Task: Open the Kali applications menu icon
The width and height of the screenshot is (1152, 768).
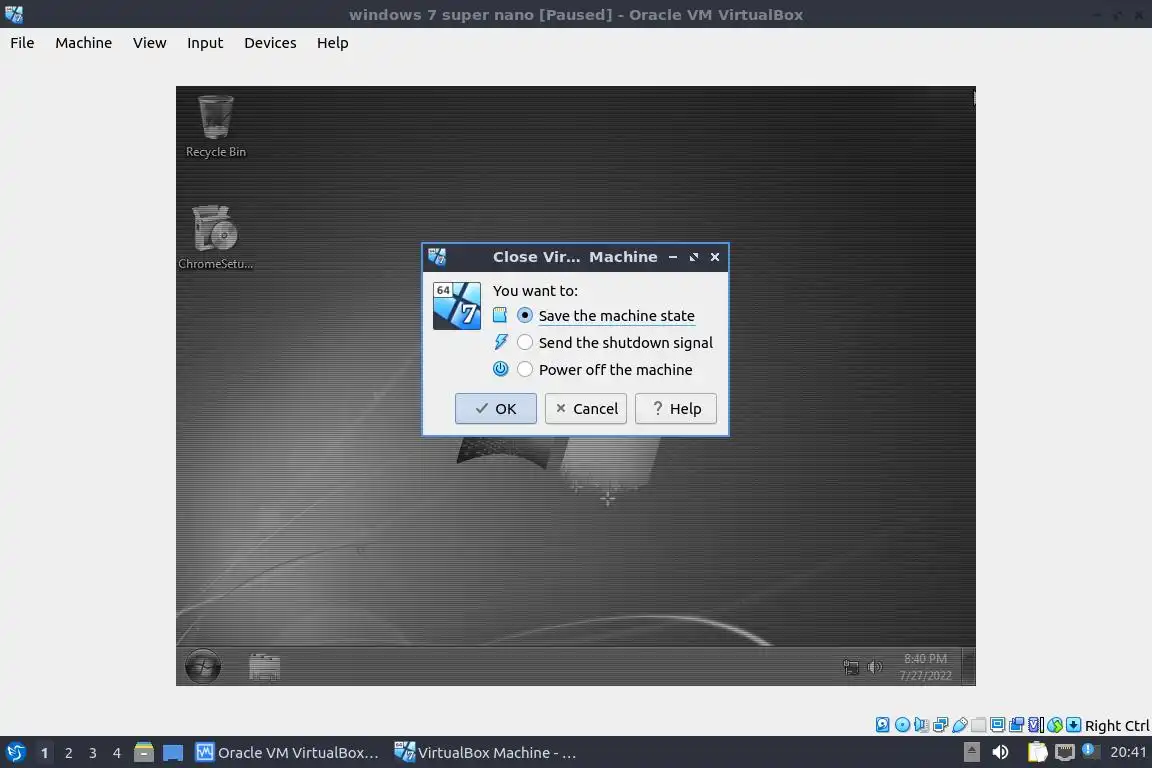Action: coord(15,753)
